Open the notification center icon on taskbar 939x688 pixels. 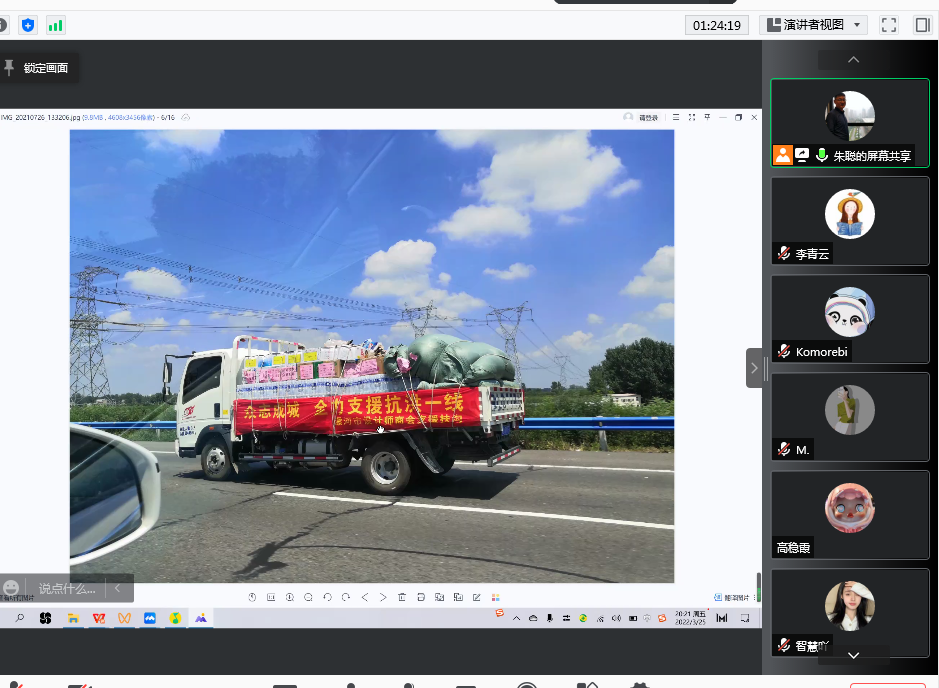click(745, 618)
